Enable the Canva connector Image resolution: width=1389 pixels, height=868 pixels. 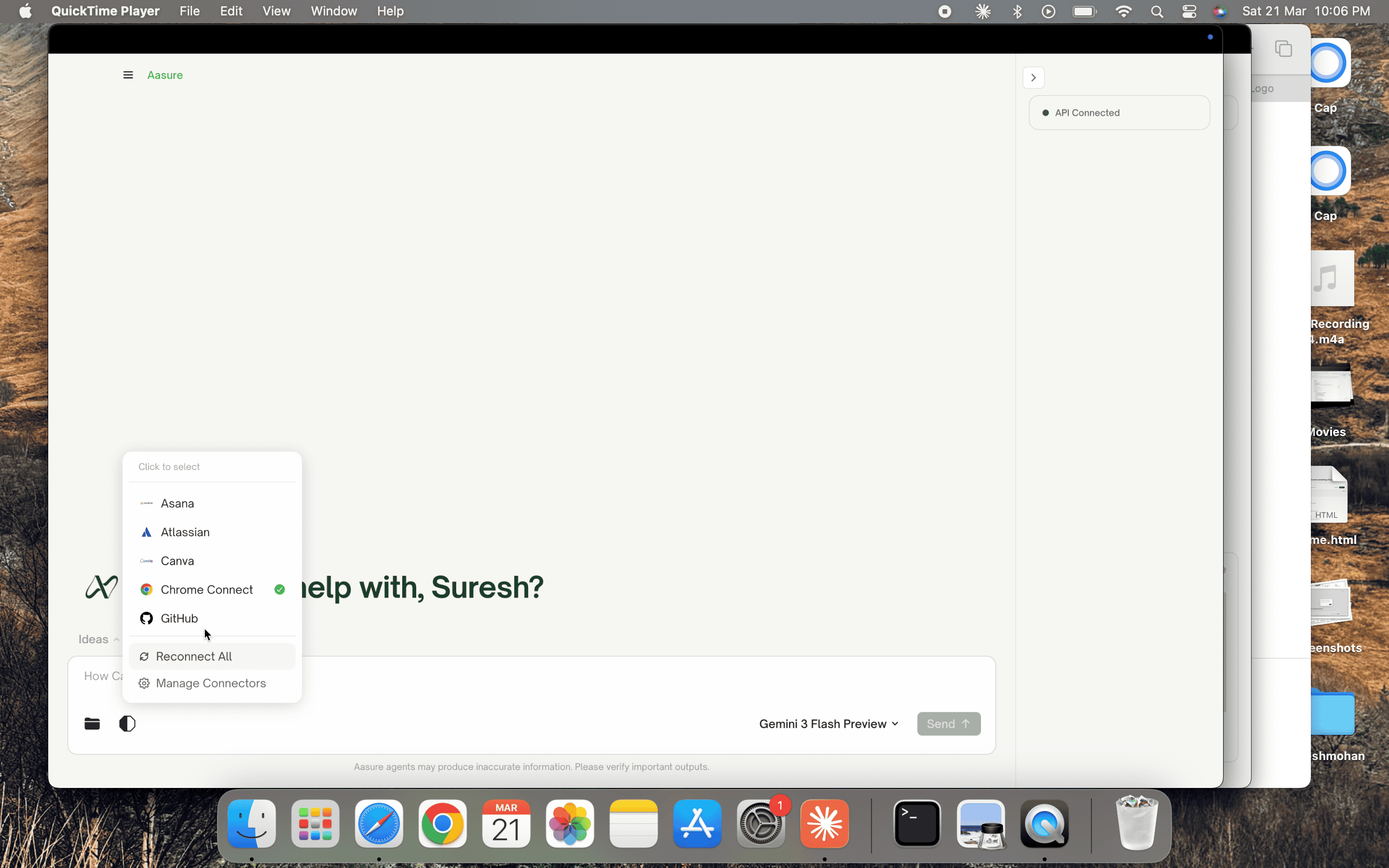(x=177, y=561)
